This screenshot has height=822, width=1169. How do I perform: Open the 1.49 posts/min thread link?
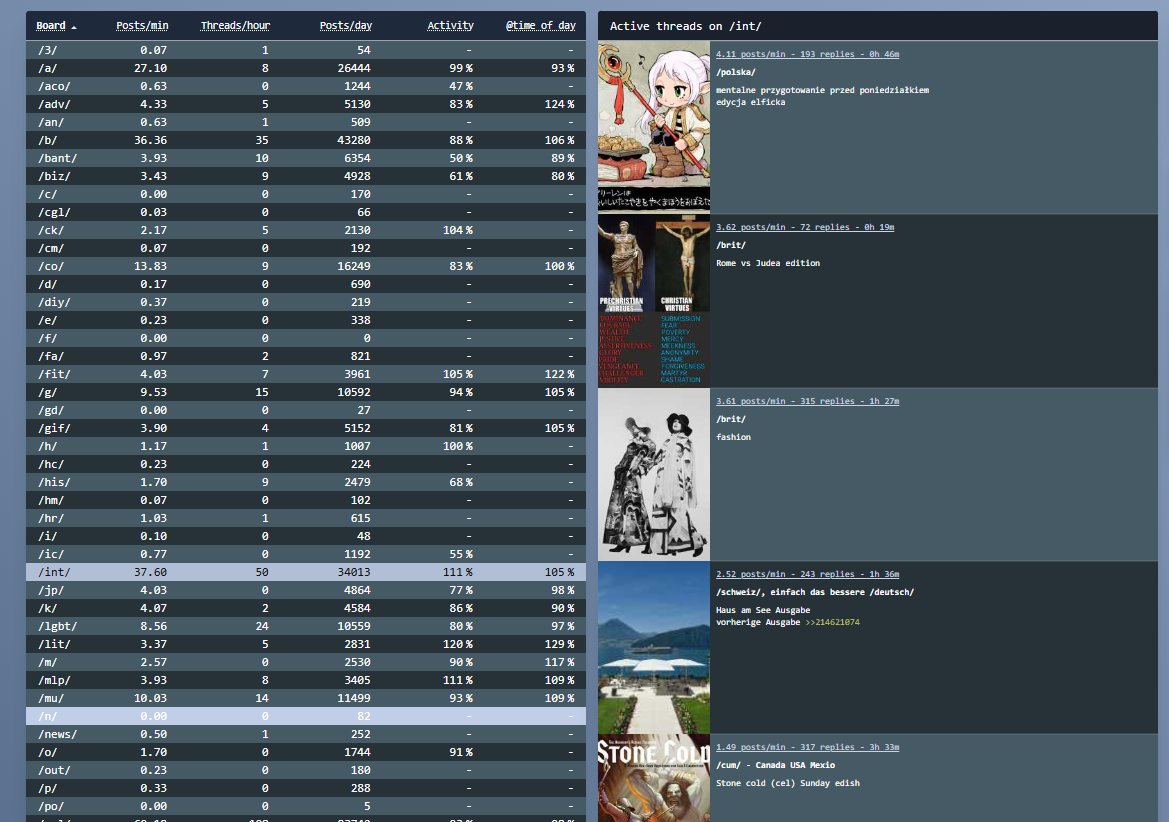[x=807, y=747]
